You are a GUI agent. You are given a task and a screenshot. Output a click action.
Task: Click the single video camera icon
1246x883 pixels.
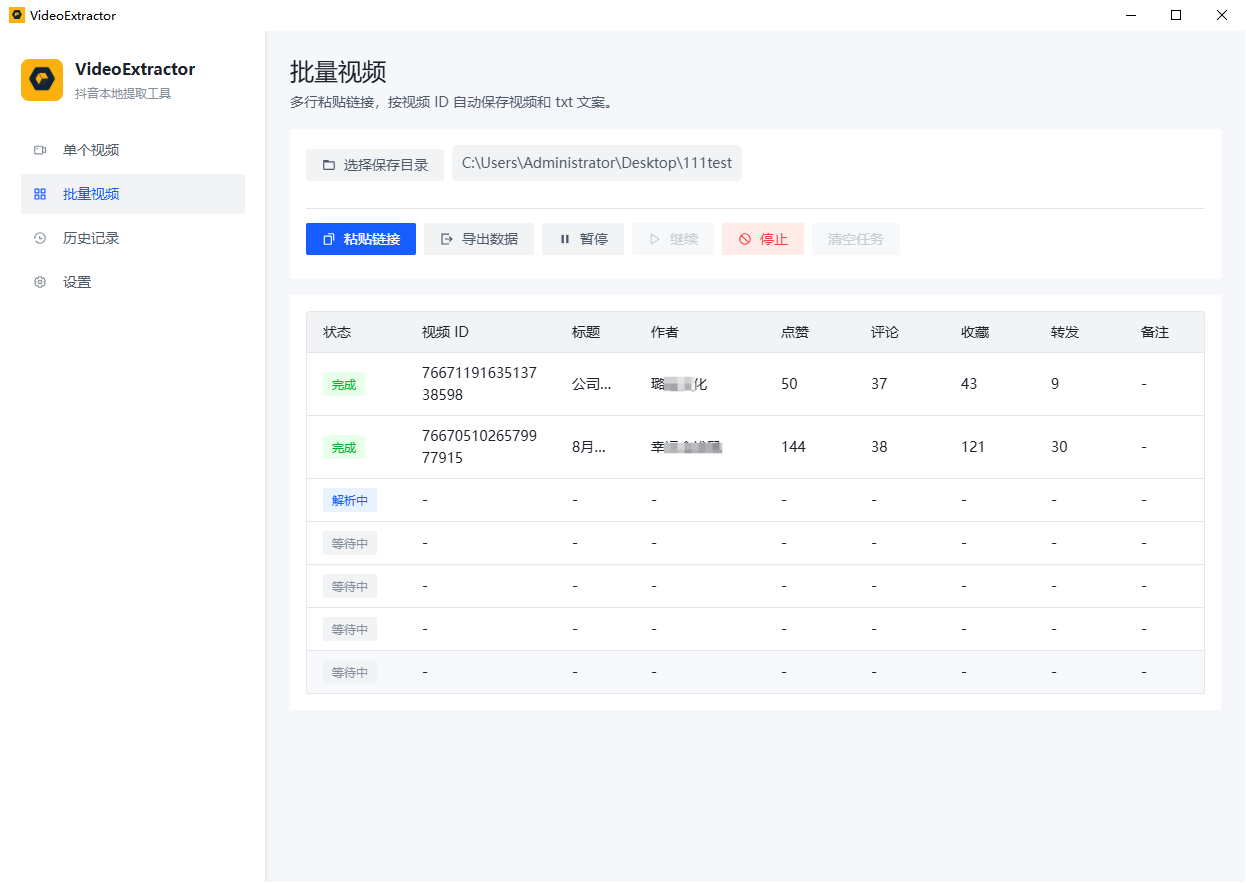pos(40,150)
